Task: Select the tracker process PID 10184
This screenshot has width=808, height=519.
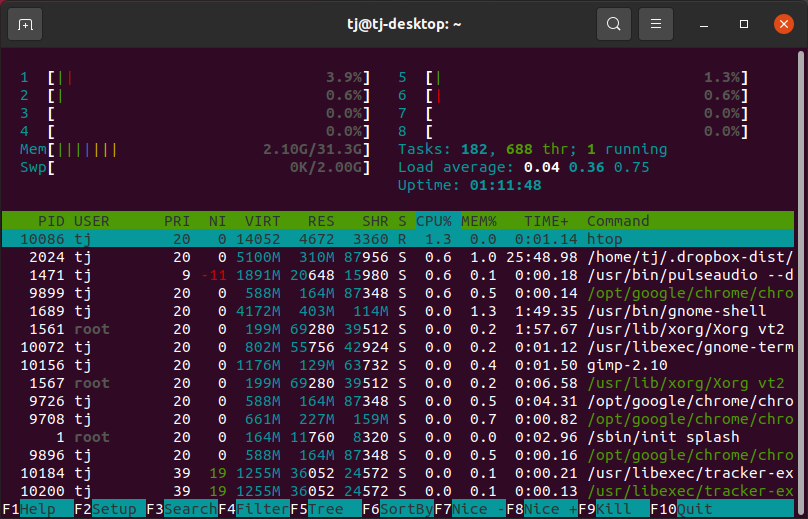Action: pyautogui.click(x=398, y=473)
